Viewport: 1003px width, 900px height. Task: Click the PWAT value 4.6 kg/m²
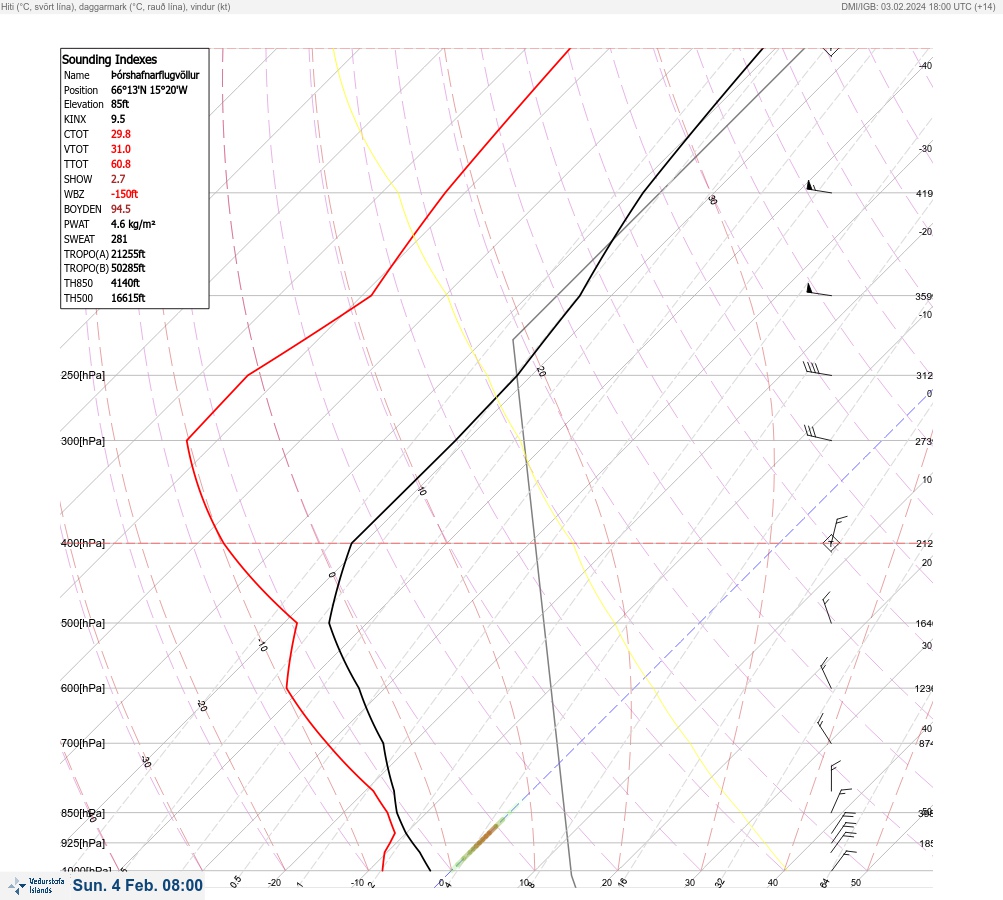[133, 224]
